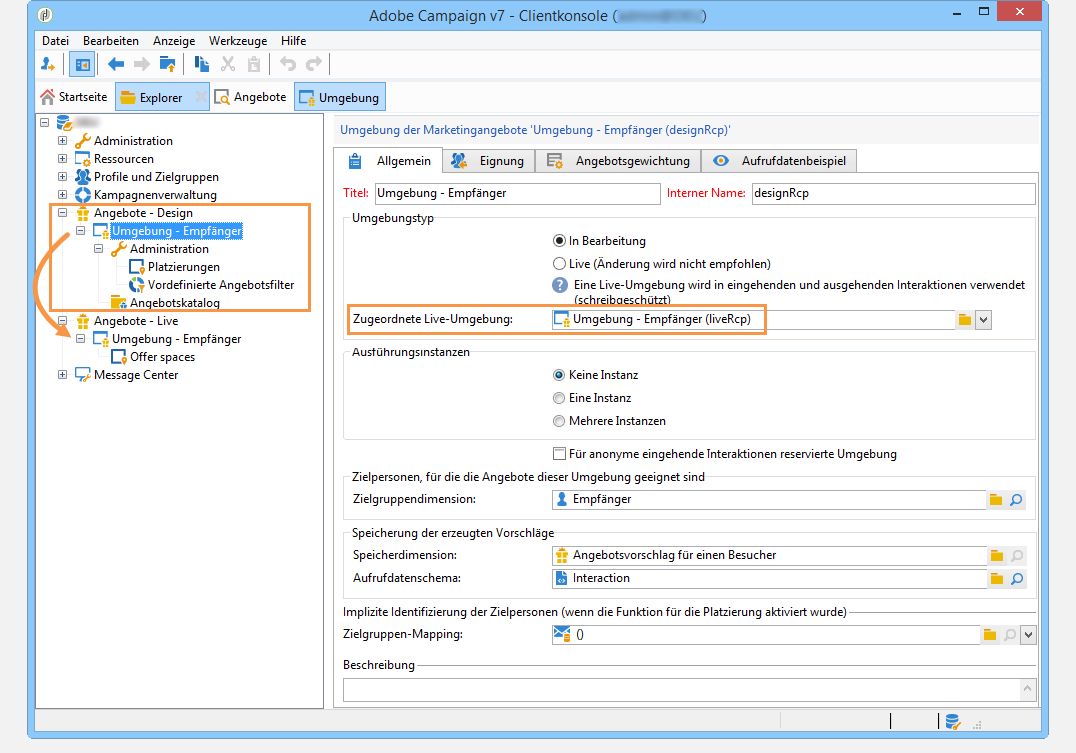Open the Datei menu
Screen dimensions: 1076x753
tap(56, 40)
